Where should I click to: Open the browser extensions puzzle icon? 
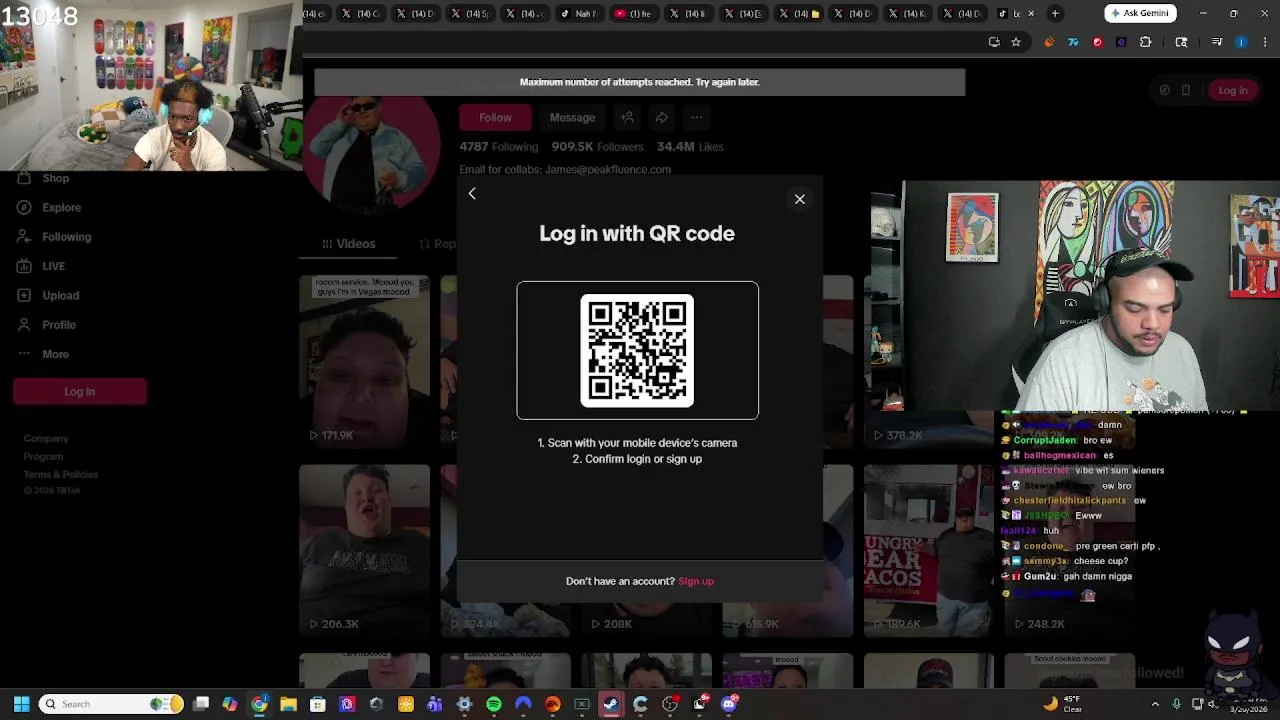[x=1146, y=42]
